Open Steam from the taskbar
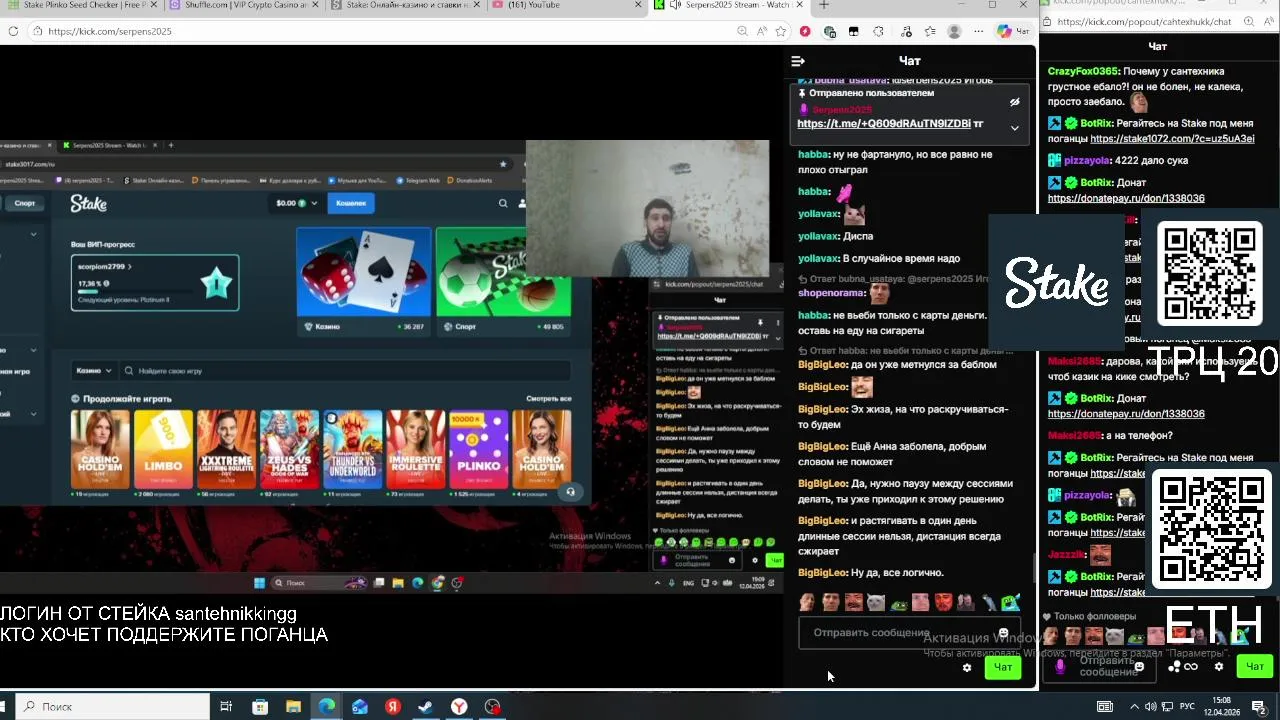 425,706
